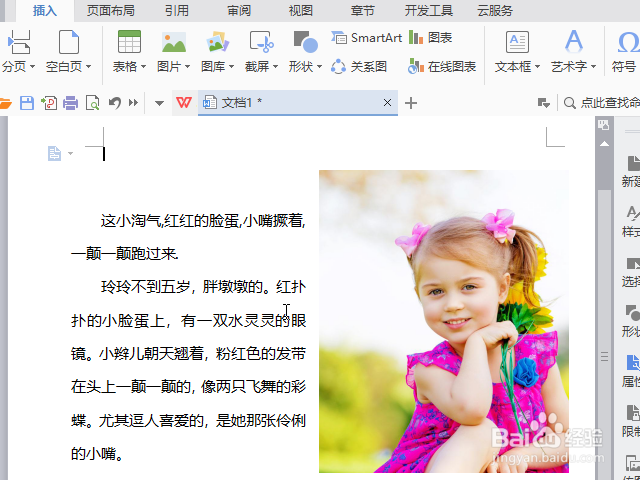Image resolution: width=640 pixels, height=480 pixels.
Task: Switch to the 云服务 tab
Action: coord(495,11)
